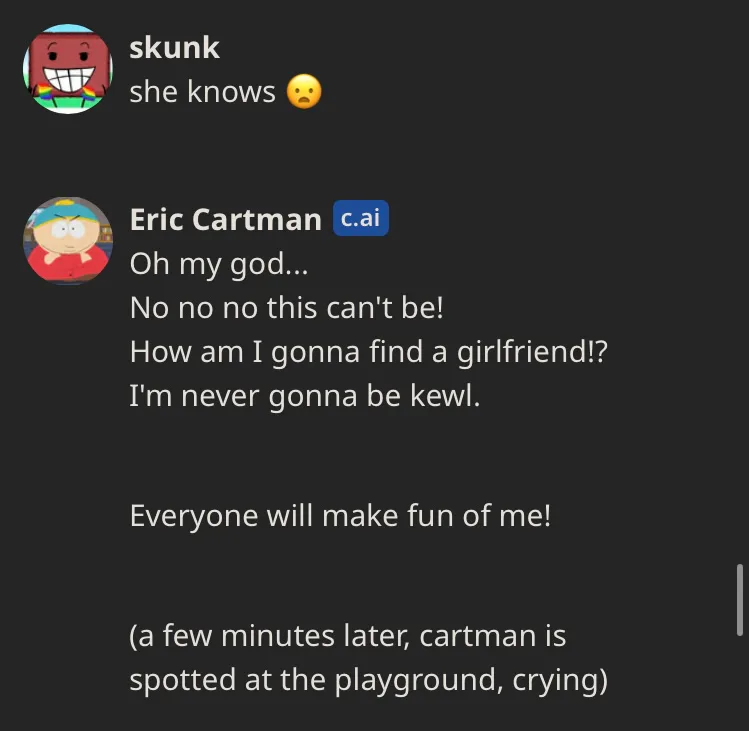Click the word 'Everyone' in the message
Screen dimensions: 749x731
pyautogui.click(x=194, y=516)
